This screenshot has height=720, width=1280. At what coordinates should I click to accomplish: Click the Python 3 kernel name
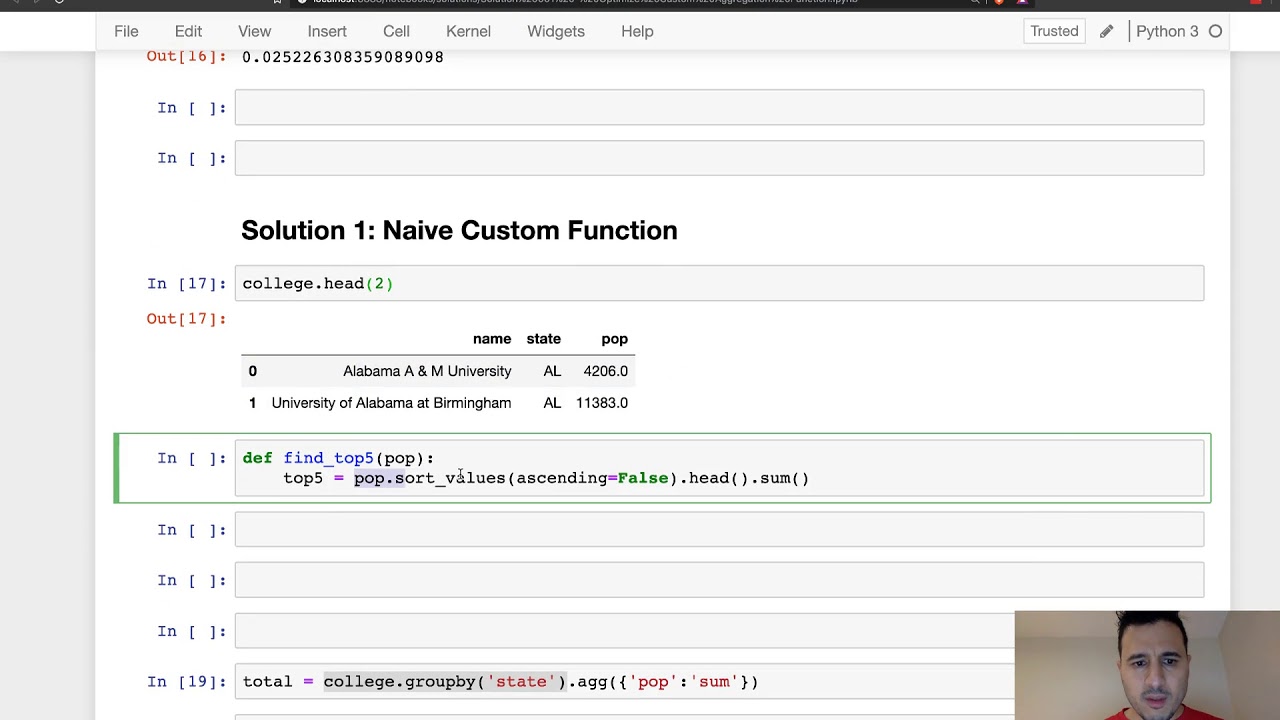(x=1167, y=31)
